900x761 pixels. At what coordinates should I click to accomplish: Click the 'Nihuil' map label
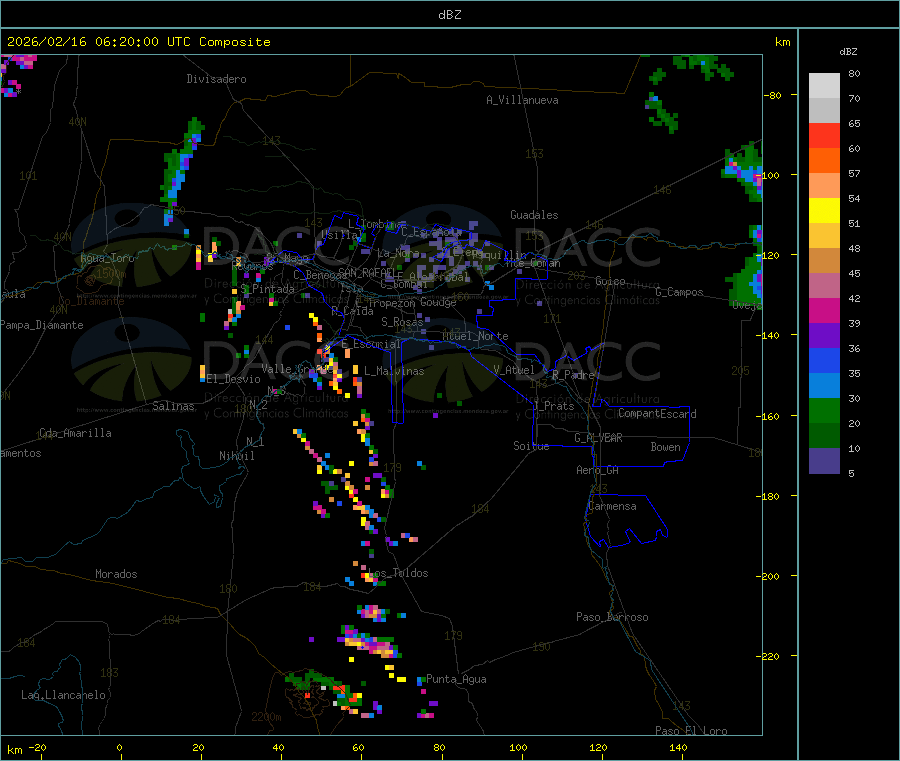pos(236,456)
